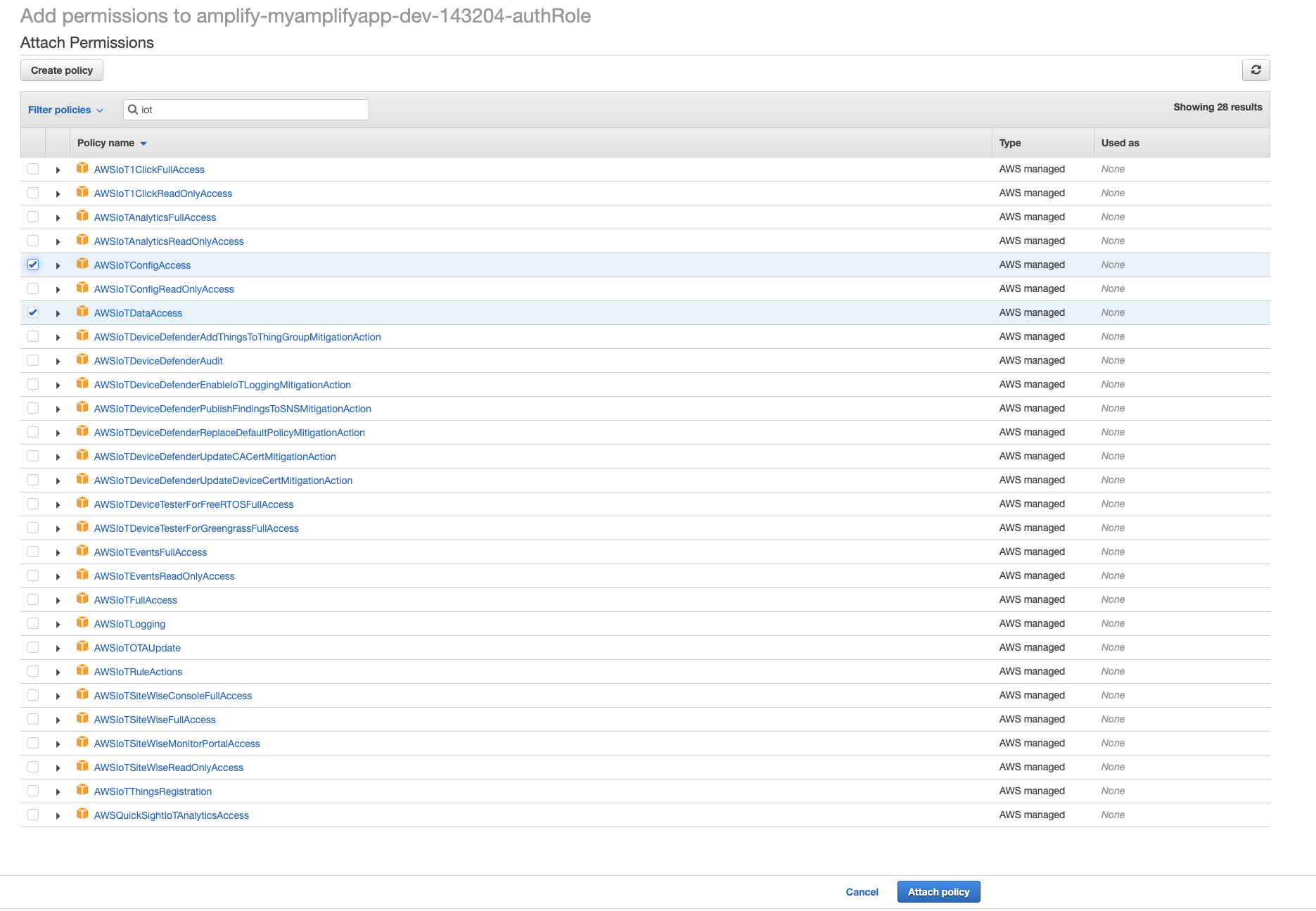Open the AWSIoTDeviceDefenderAddThingsToThingGroupMitigationAction link
Image resolution: width=1316 pixels, height=911 pixels.
(x=237, y=337)
